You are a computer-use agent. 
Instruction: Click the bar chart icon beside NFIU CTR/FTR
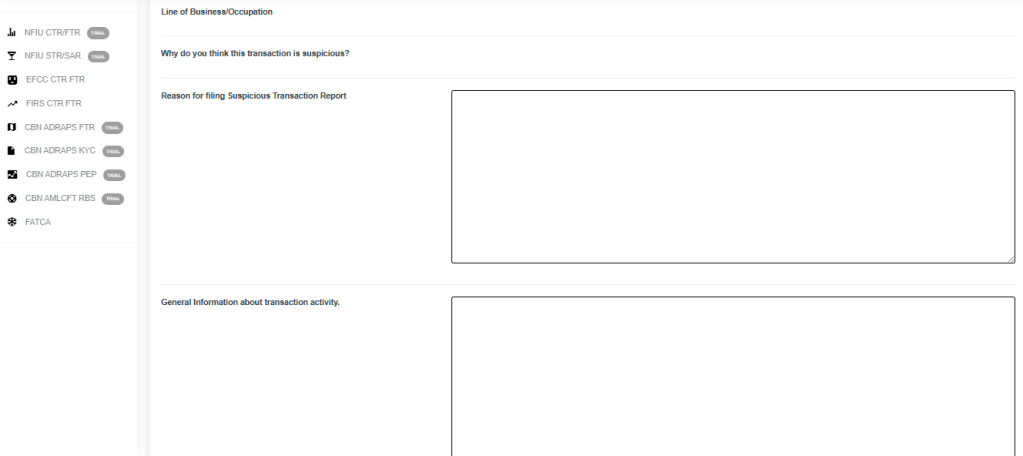click(x=12, y=32)
